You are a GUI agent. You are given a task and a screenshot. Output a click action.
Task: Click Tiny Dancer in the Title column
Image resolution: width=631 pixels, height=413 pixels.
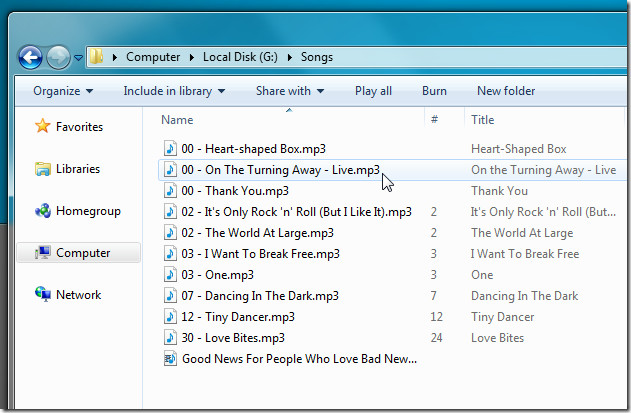pyautogui.click(x=502, y=317)
